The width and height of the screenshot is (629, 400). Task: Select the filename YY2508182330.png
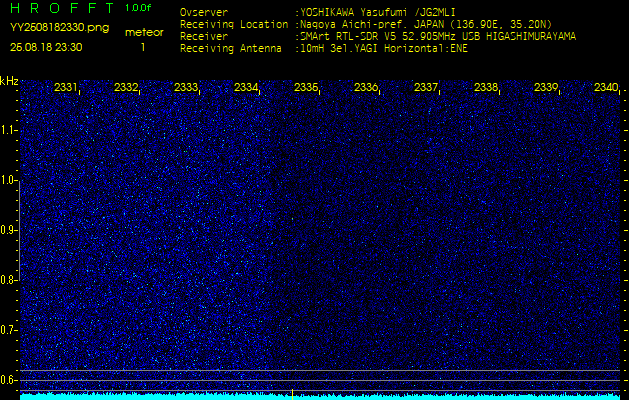point(59,28)
